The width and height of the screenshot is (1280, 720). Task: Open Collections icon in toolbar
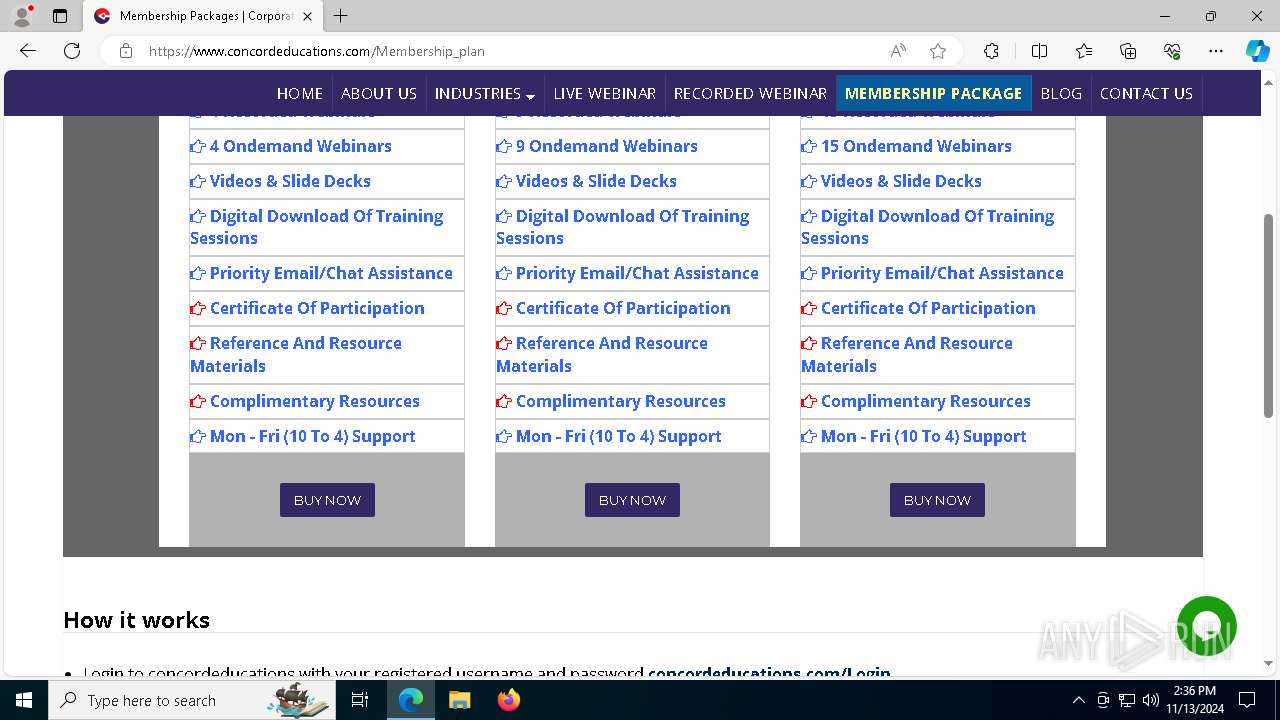(1128, 51)
